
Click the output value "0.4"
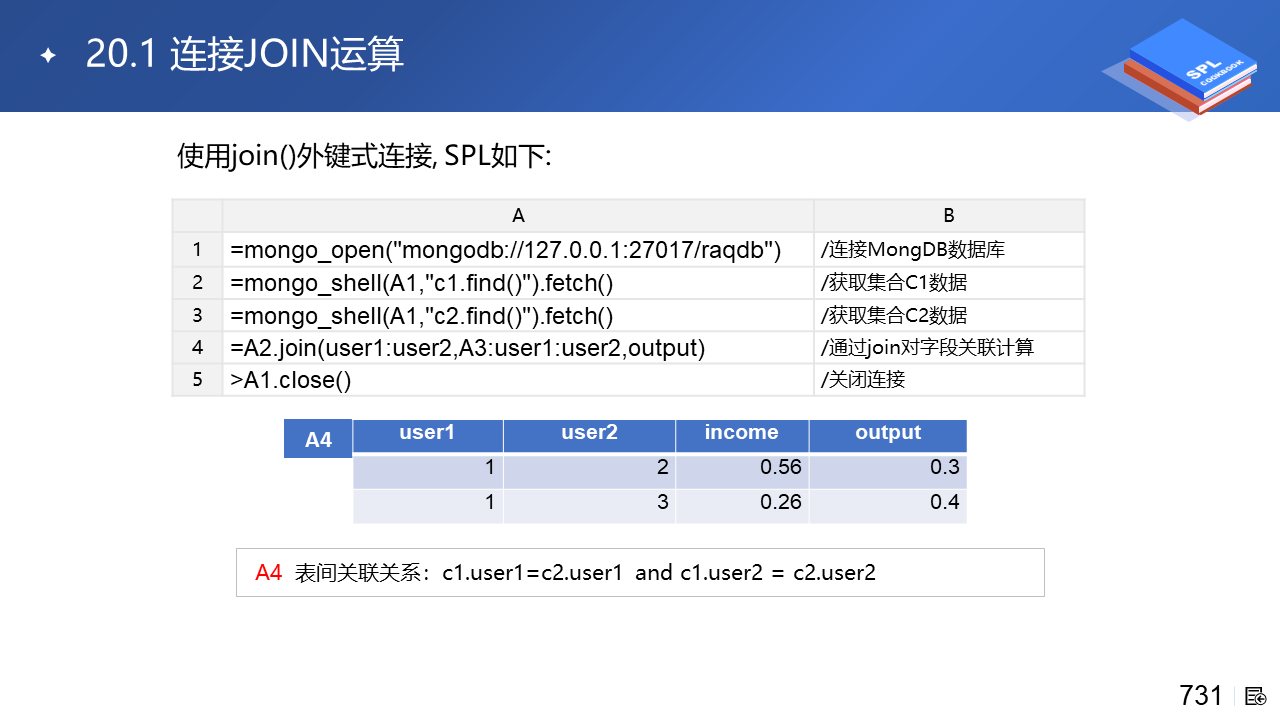[888, 505]
